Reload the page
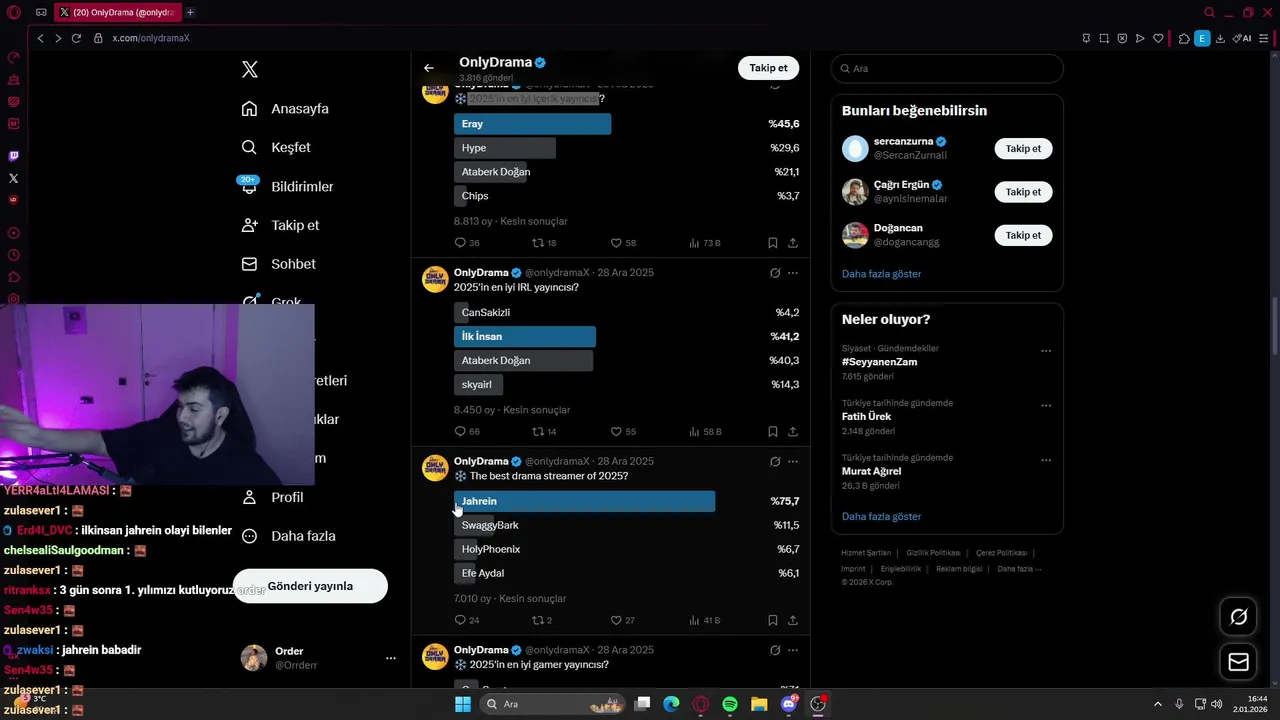Image resolution: width=1280 pixels, height=720 pixels. (76, 38)
